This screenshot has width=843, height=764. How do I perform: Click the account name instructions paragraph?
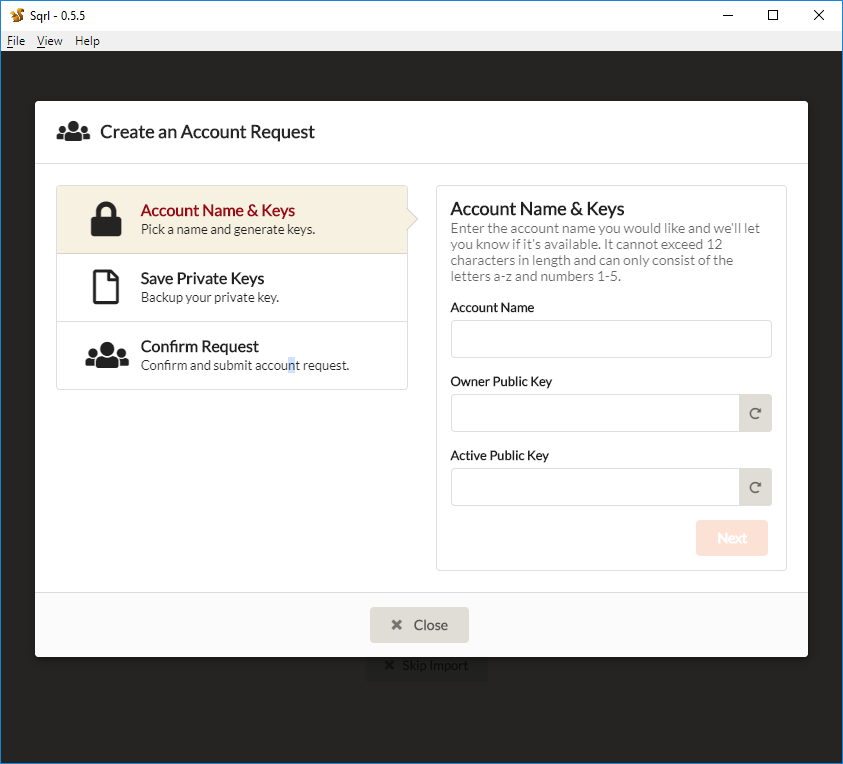605,252
